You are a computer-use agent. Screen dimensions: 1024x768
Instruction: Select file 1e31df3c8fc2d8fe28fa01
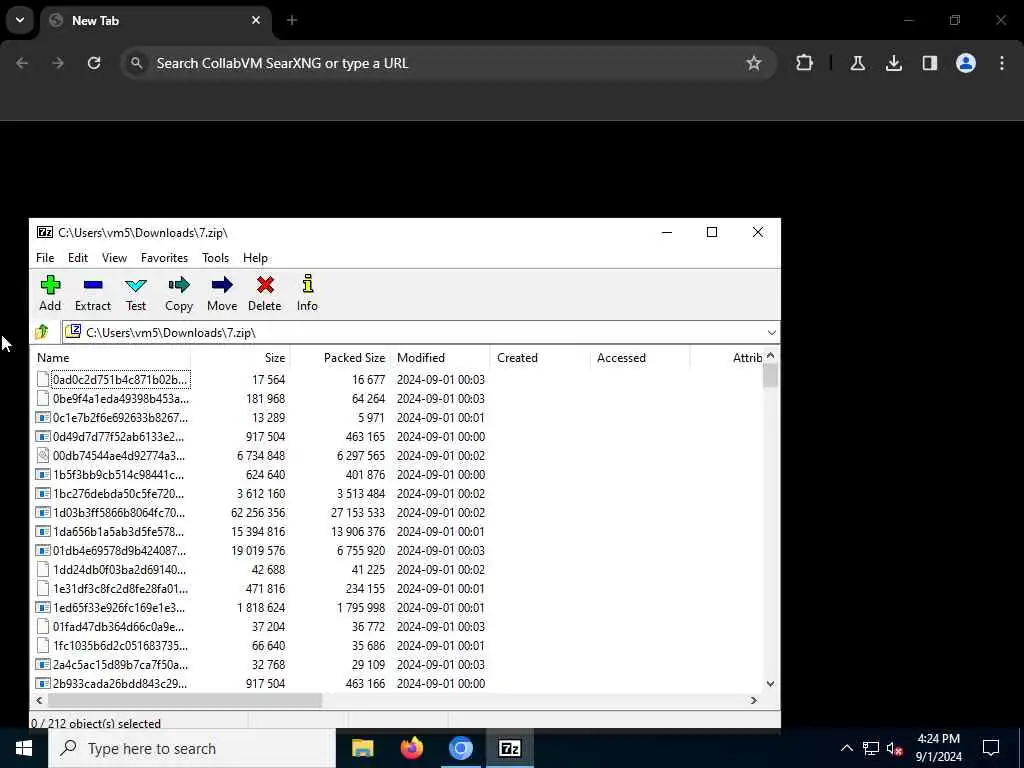120,588
